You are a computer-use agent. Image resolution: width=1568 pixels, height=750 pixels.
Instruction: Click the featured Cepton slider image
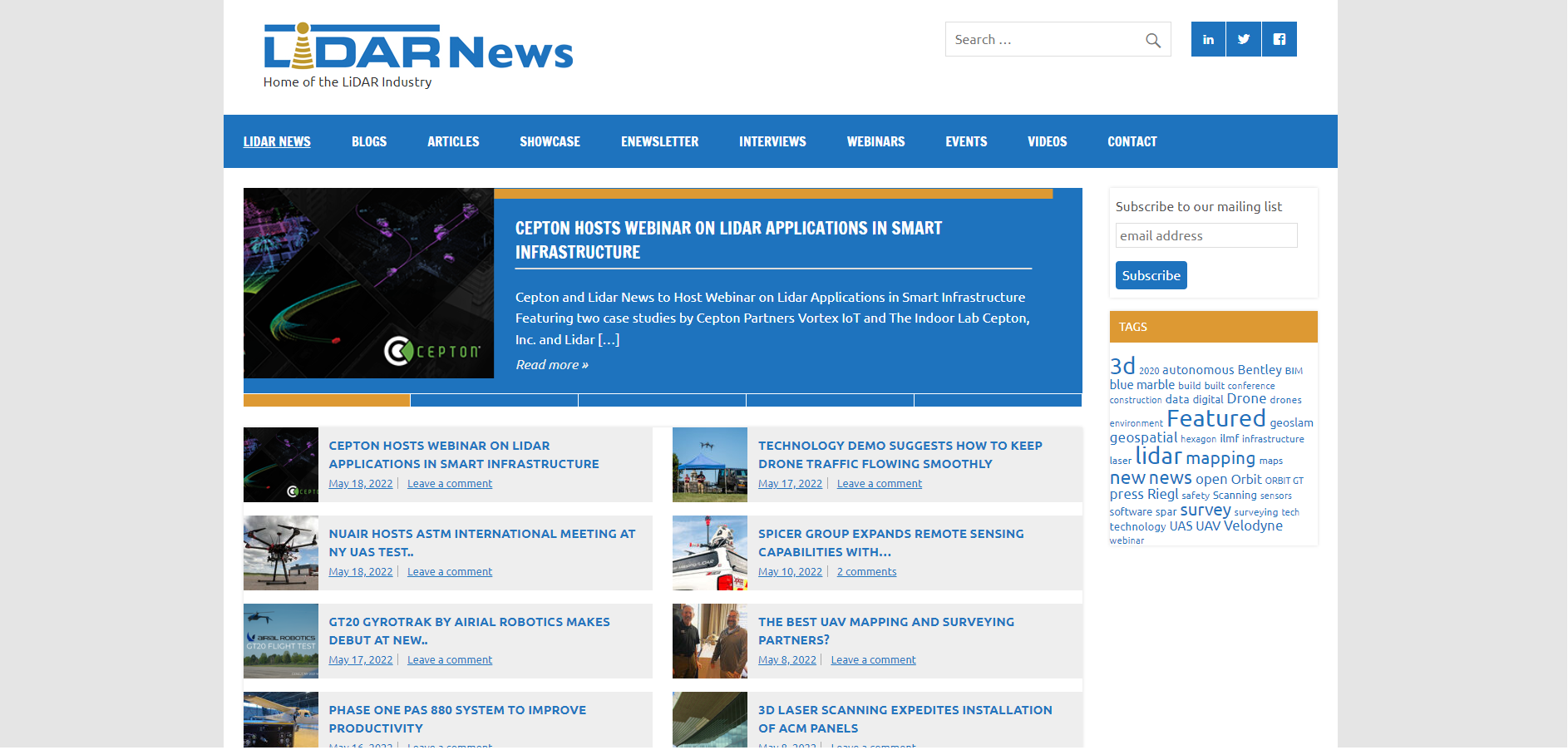coord(368,284)
